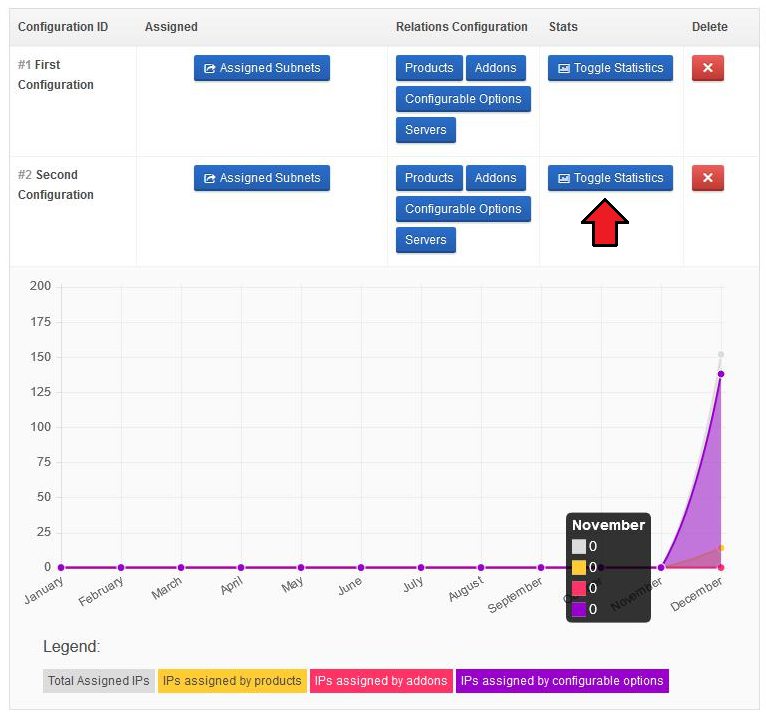The width and height of the screenshot is (766, 726).
Task: Click December pink addons data point
Action: point(721,567)
